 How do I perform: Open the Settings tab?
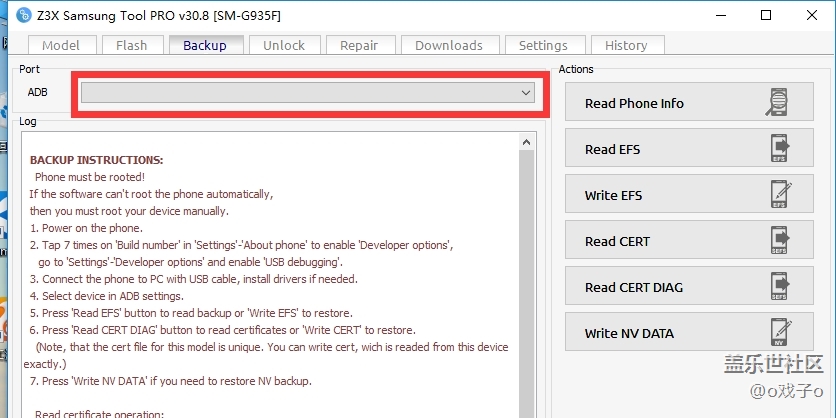point(543,45)
